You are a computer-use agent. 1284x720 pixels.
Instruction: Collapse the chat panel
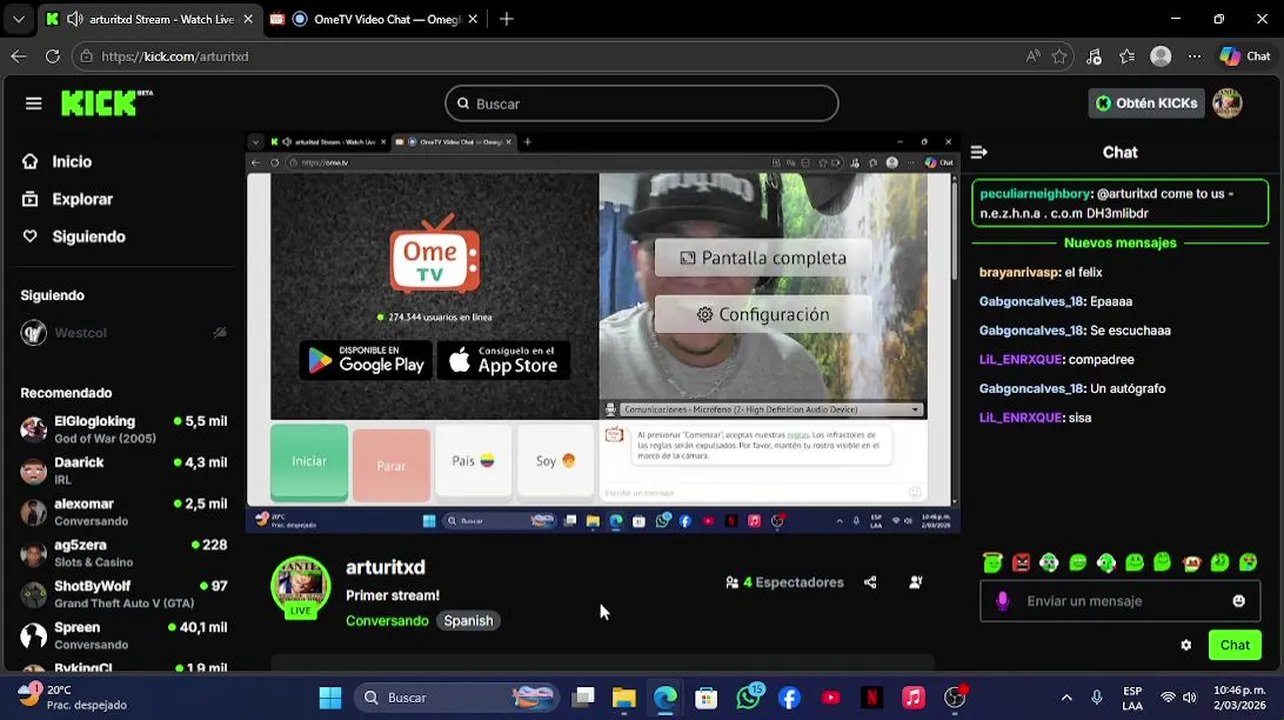click(x=979, y=152)
